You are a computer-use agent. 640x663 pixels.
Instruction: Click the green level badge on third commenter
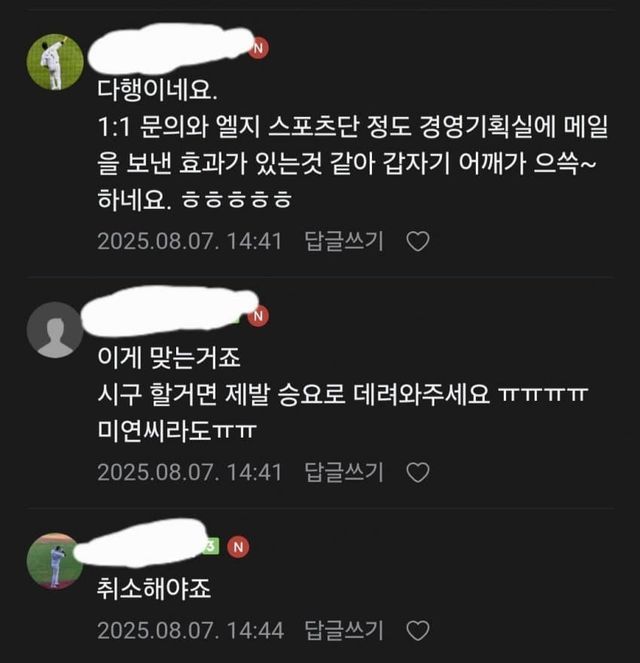(211, 547)
